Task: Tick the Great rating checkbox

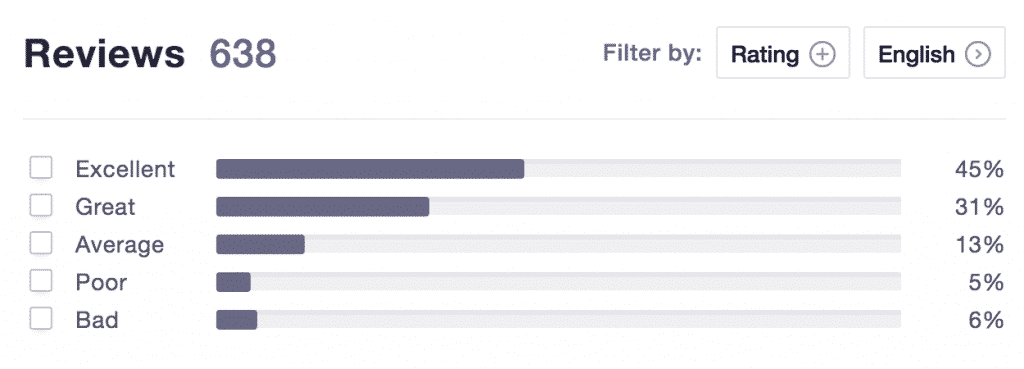Action: pyautogui.click(x=40, y=206)
